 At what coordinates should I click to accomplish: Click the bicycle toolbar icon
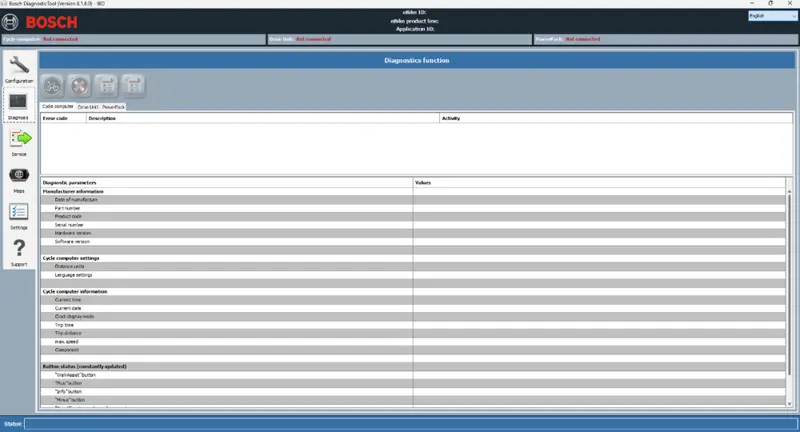coord(52,86)
